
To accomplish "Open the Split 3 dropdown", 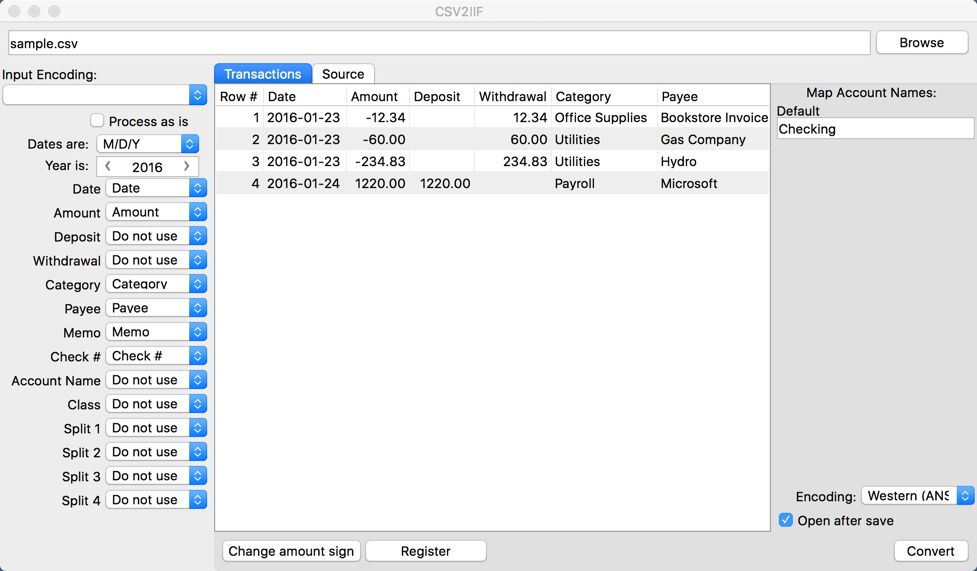I will click(156, 476).
